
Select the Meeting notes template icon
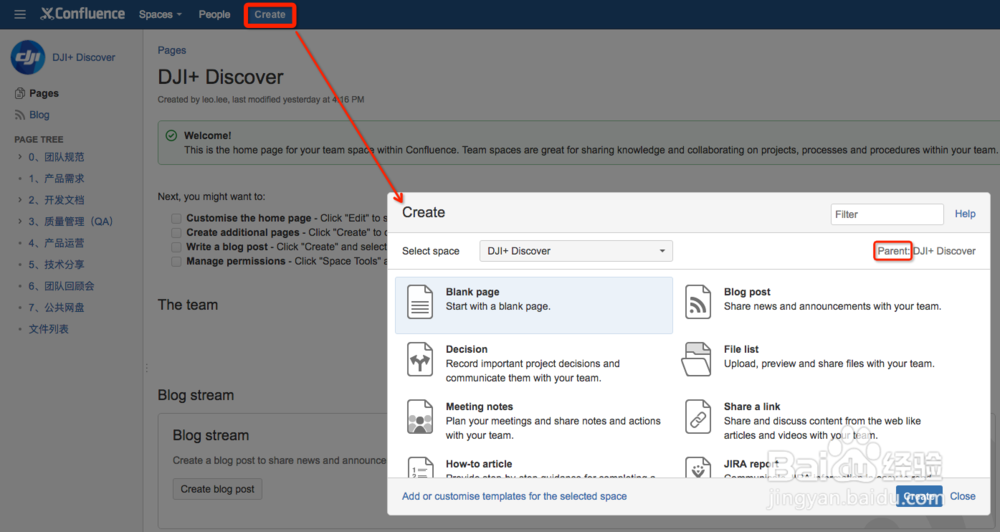[x=420, y=417]
